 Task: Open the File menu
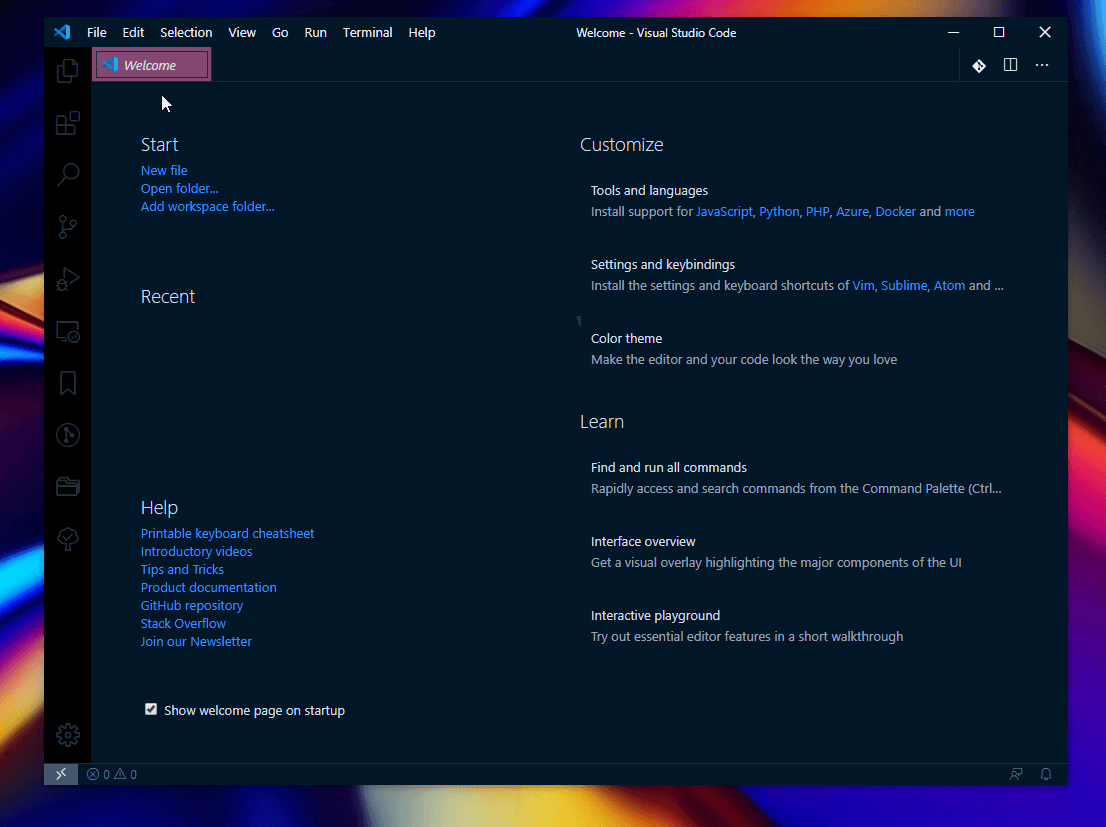(x=97, y=32)
